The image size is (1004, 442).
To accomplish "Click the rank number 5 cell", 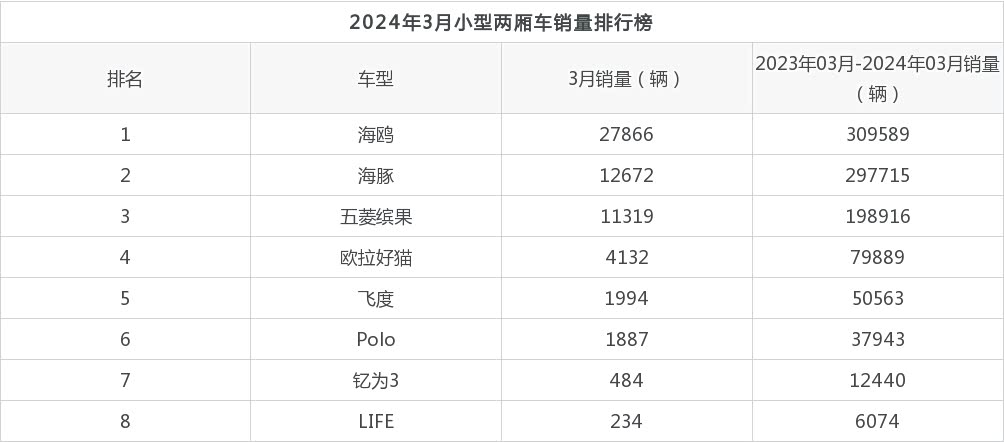I will (125, 299).
